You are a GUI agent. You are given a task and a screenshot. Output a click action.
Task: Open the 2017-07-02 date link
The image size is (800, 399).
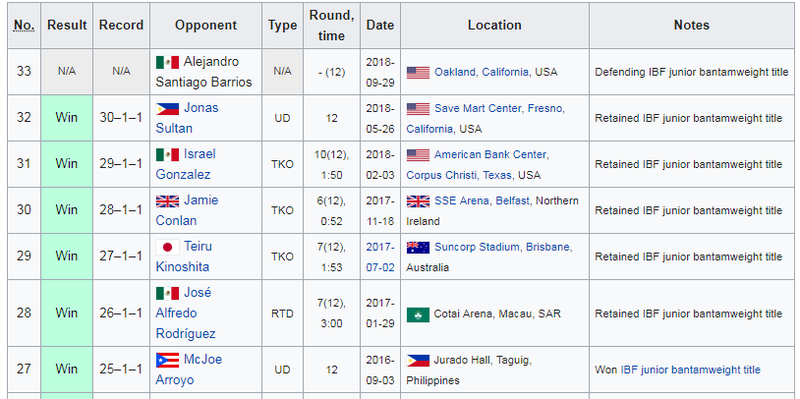tap(381, 257)
